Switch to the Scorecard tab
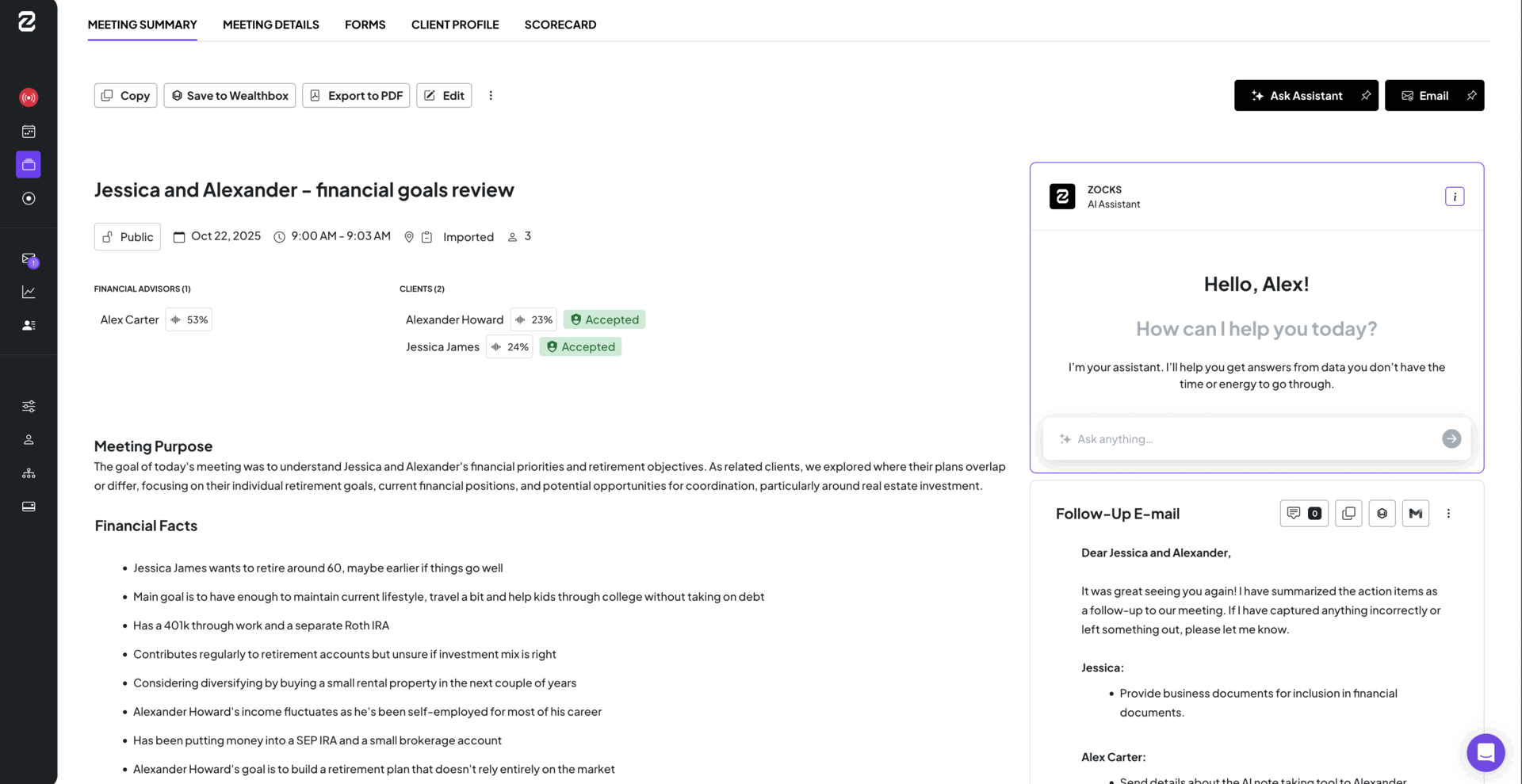Screen dimensions: 1522x784 click(560, 25)
